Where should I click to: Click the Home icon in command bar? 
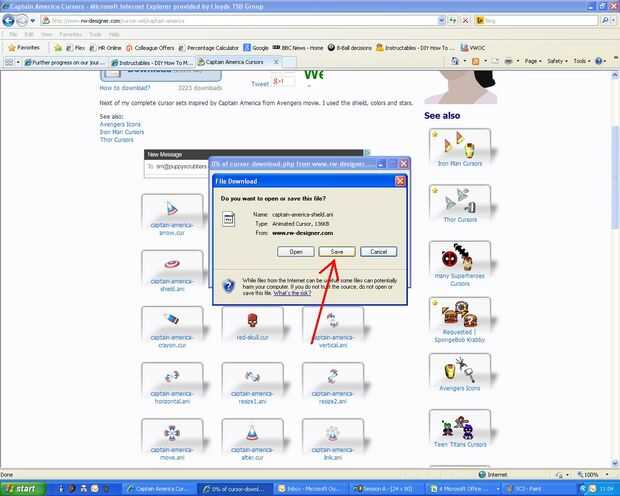455,61
